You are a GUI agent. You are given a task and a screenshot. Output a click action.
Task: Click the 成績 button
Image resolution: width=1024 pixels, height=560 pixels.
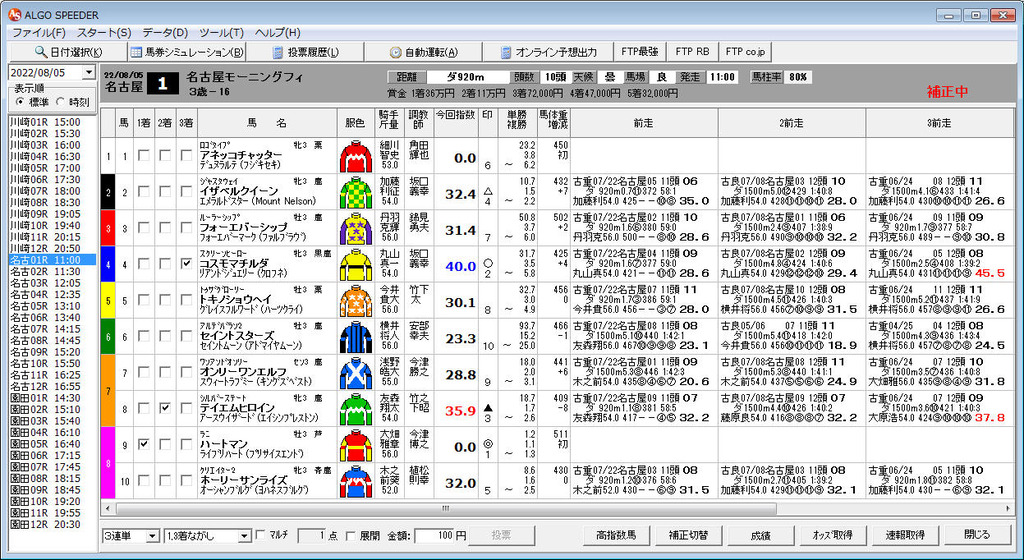coord(760,535)
